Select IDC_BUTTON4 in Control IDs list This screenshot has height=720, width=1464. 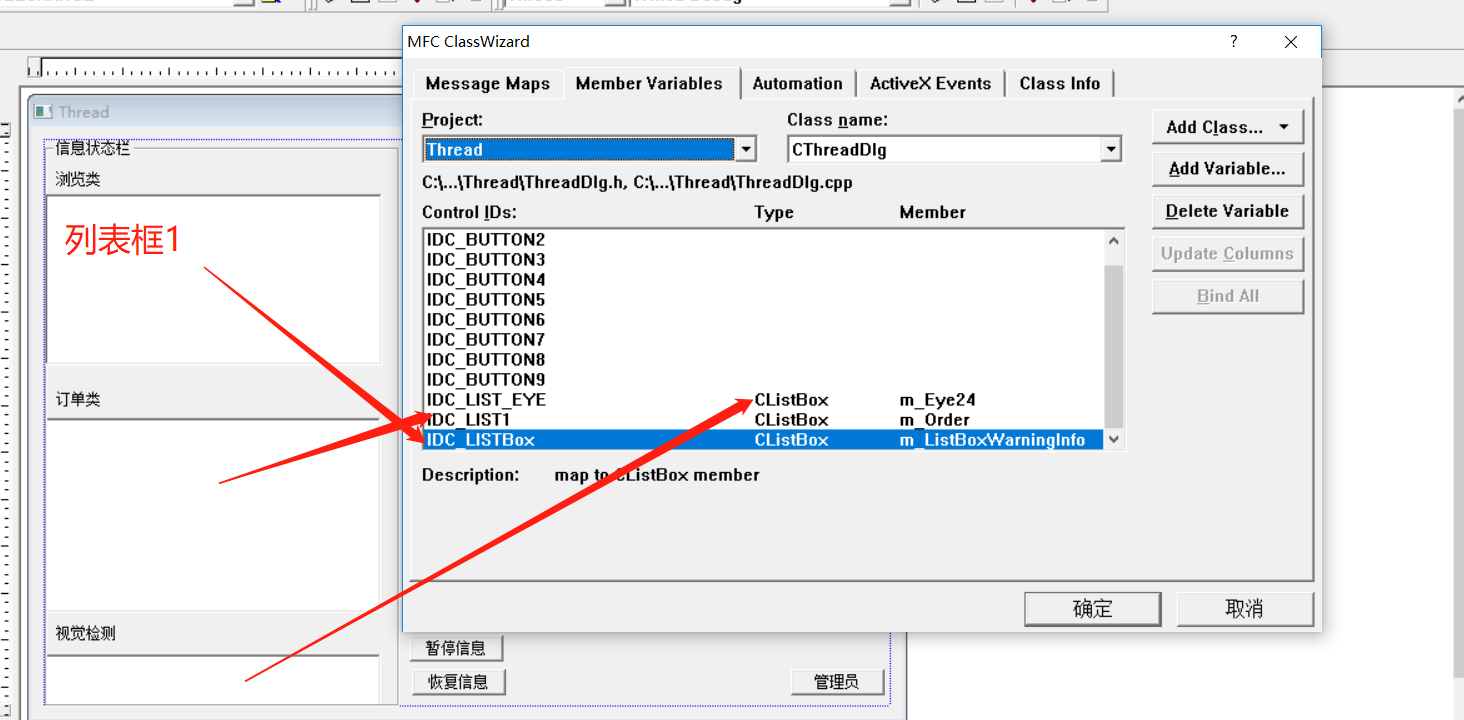(x=763, y=280)
